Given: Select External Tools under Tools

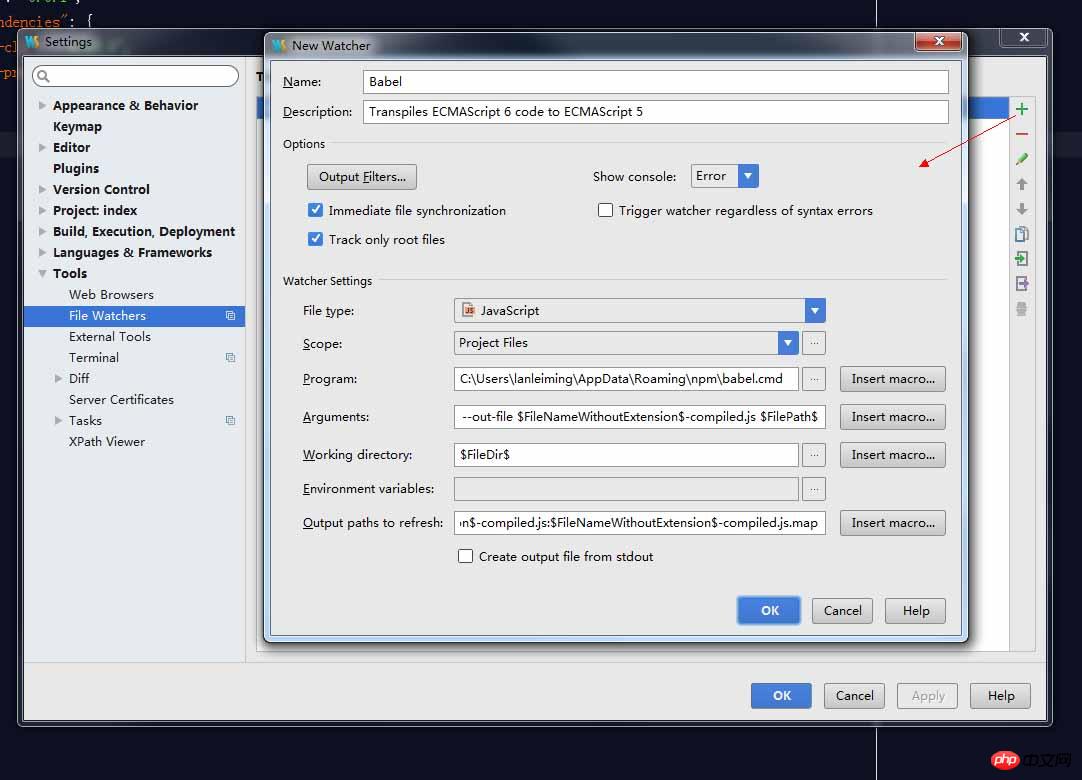Looking at the screenshot, I should pos(110,337).
